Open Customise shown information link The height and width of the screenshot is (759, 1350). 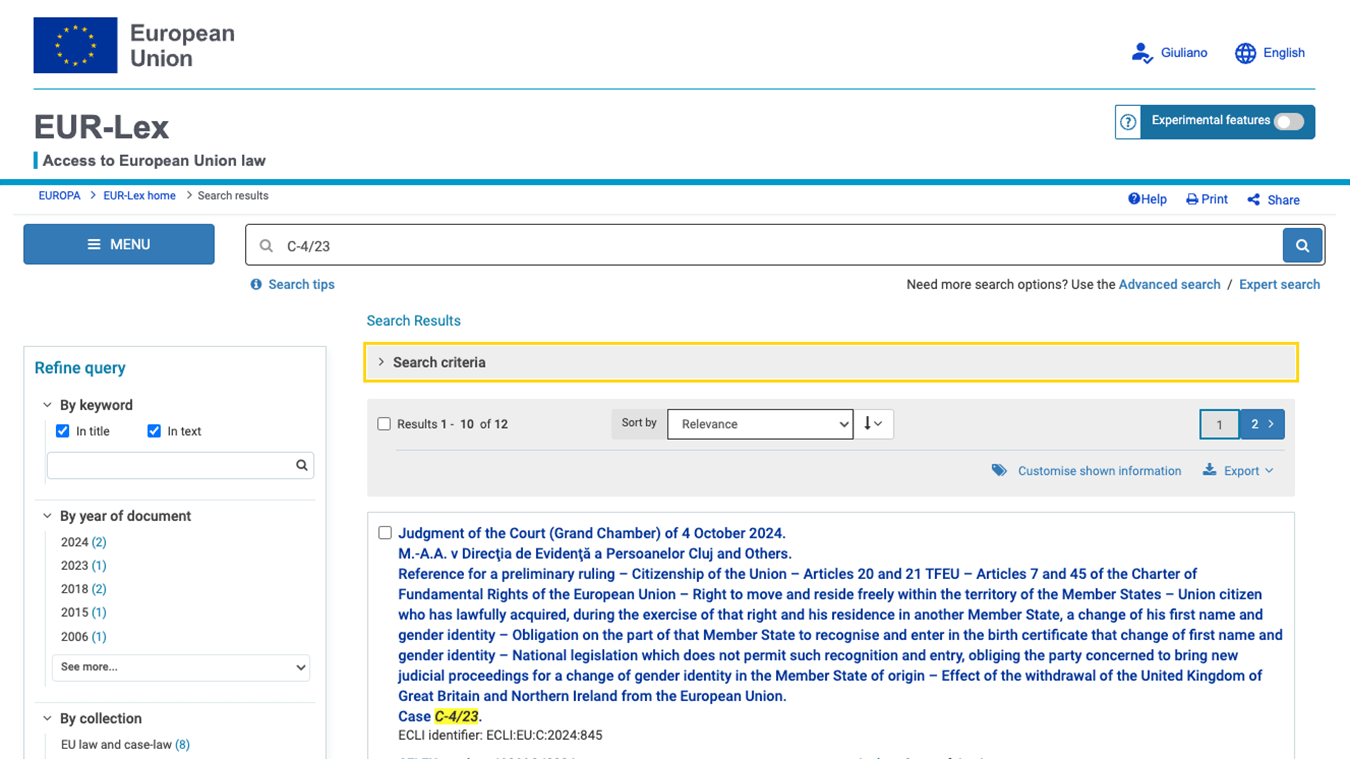click(1099, 471)
